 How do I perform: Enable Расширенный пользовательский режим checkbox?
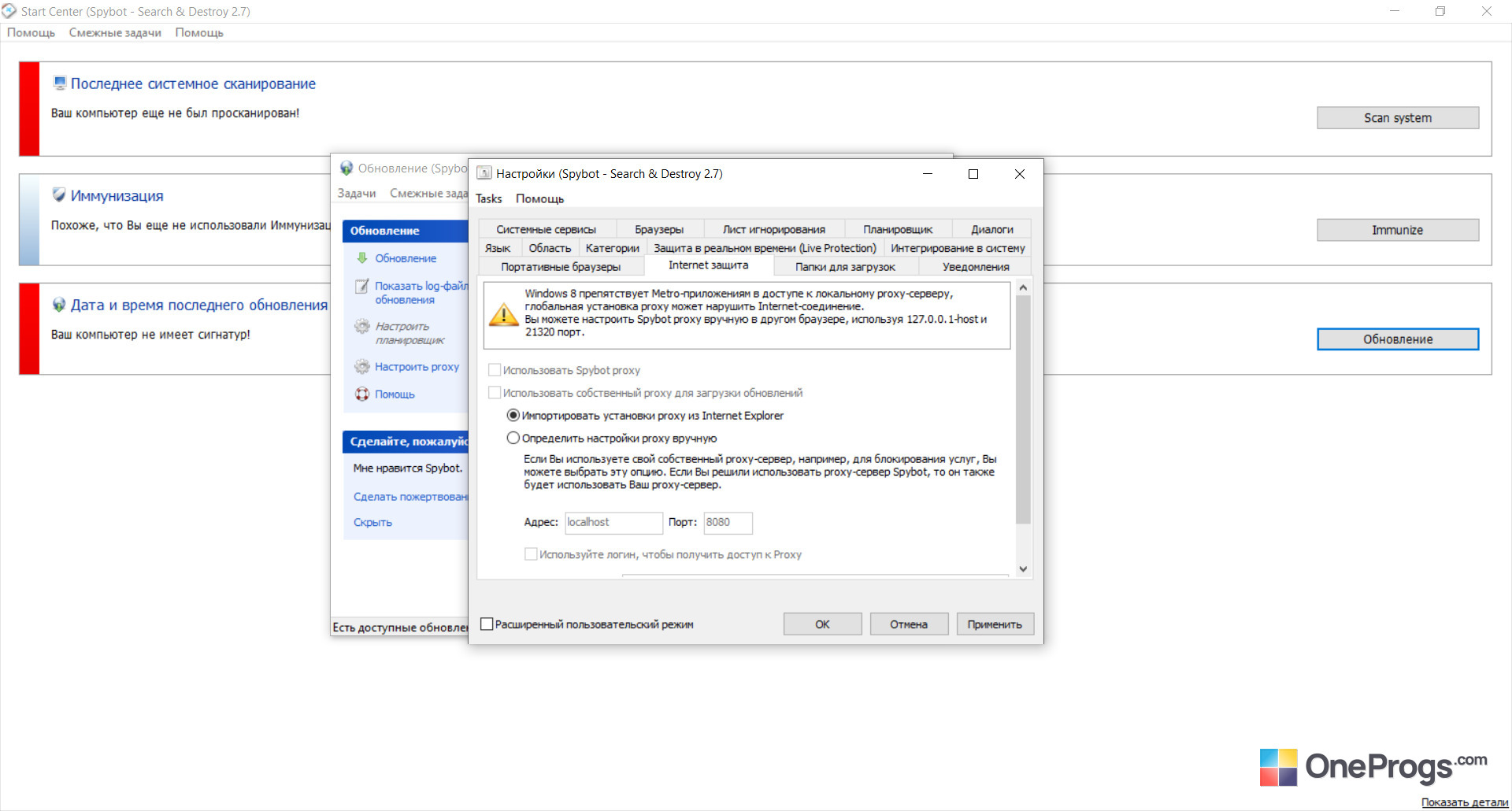[487, 624]
